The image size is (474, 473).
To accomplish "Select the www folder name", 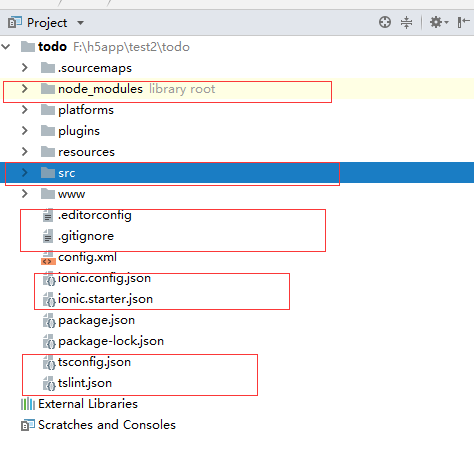I will point(71,194).
